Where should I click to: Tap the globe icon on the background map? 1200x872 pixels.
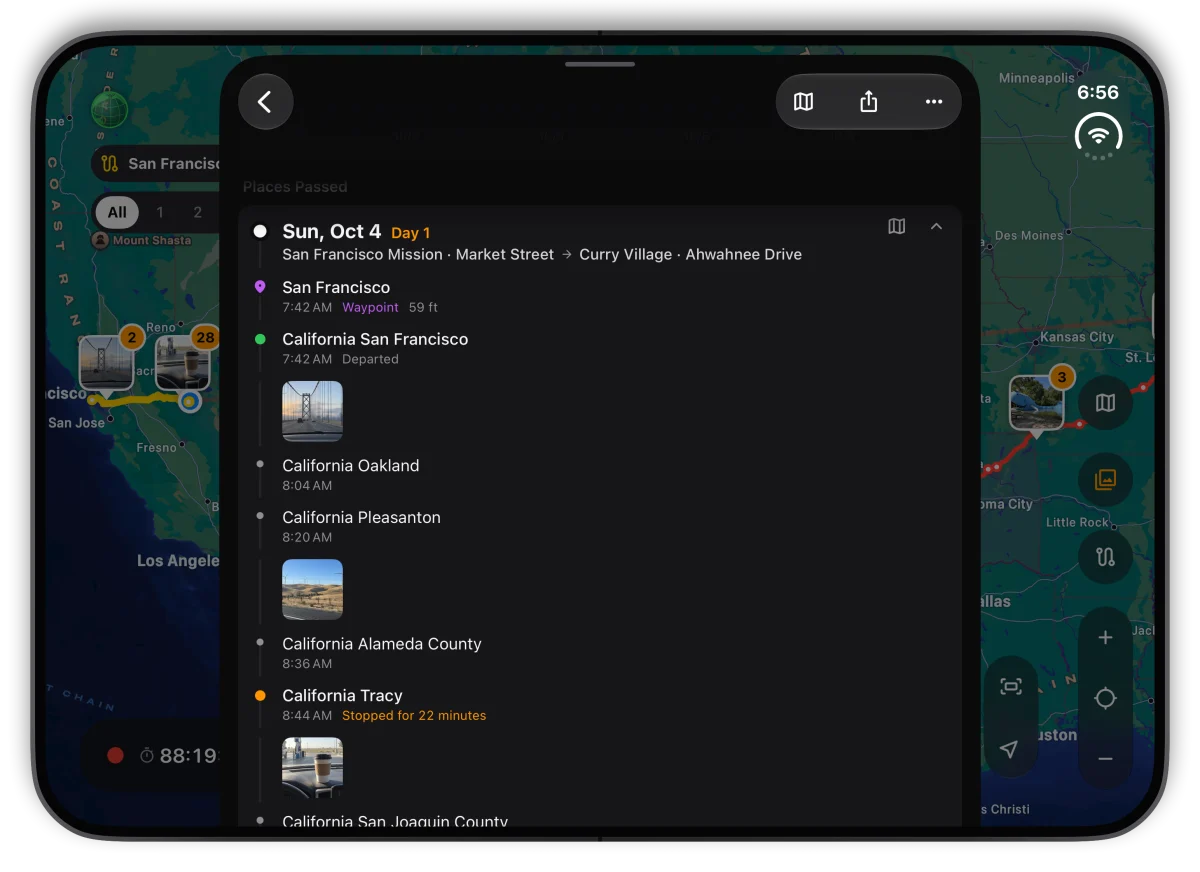(109, 109)
